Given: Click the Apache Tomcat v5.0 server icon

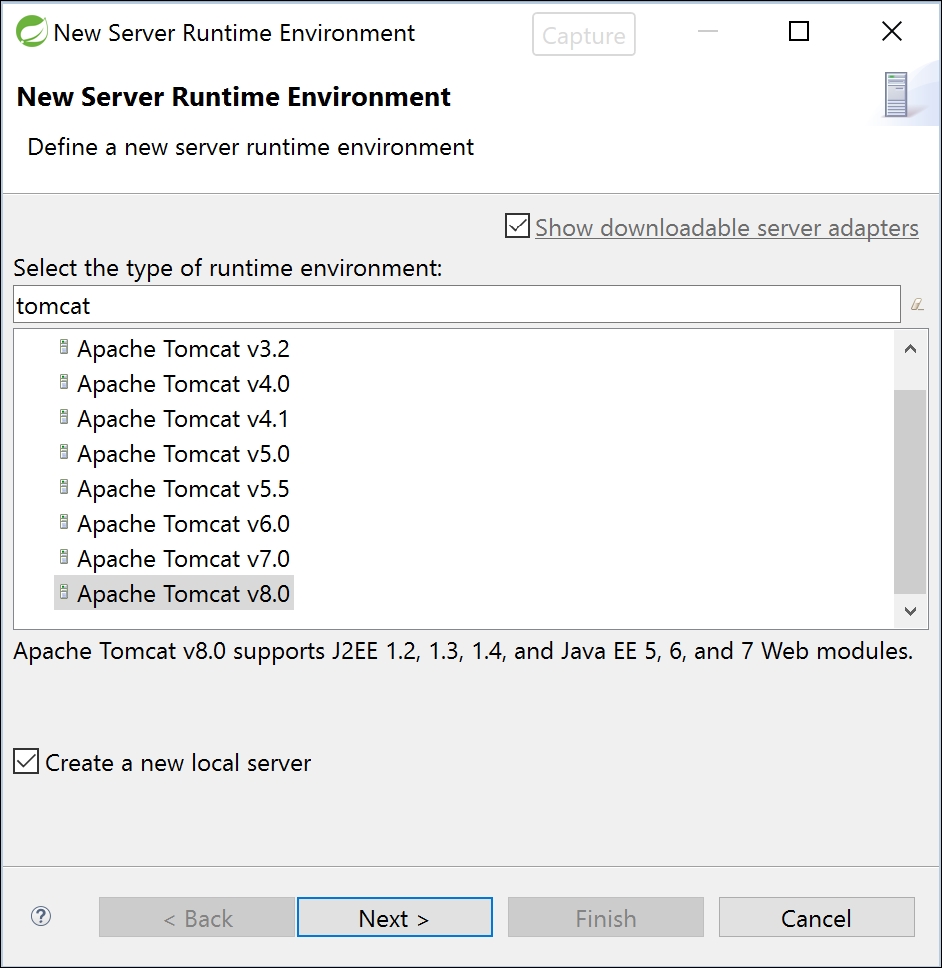Looking at the screenshot, I should (x=64, y=453).
